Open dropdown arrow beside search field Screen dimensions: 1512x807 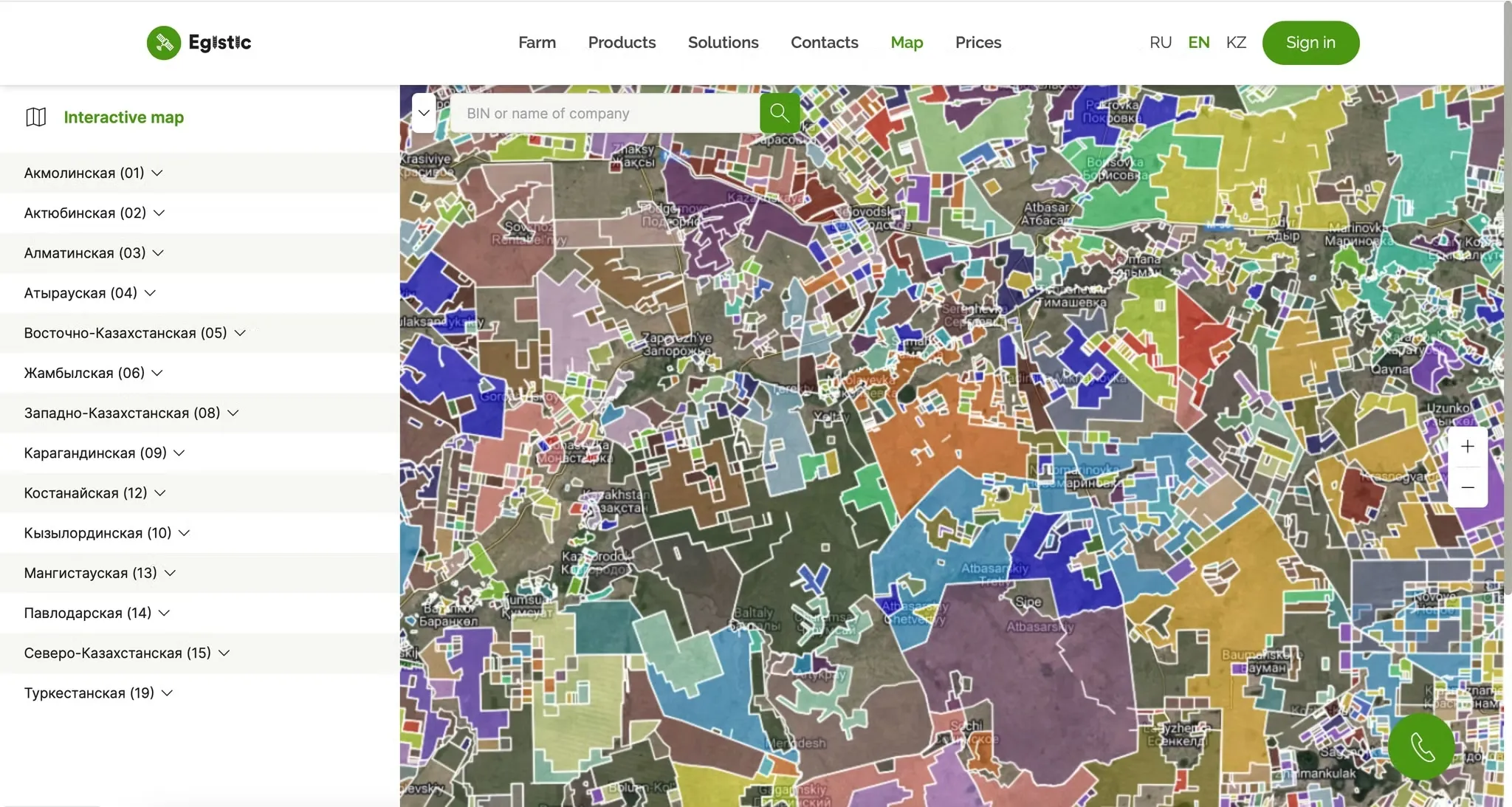(424, 113)
